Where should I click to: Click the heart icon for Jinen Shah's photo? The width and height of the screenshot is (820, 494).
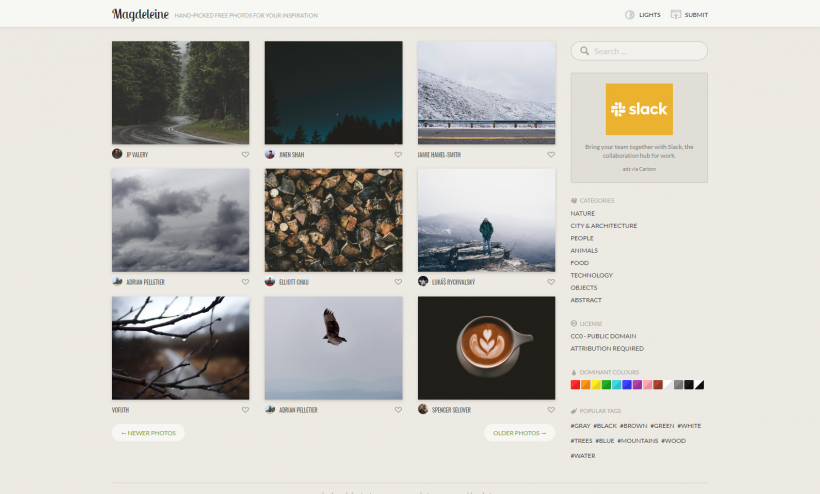[x=398, y=155]
